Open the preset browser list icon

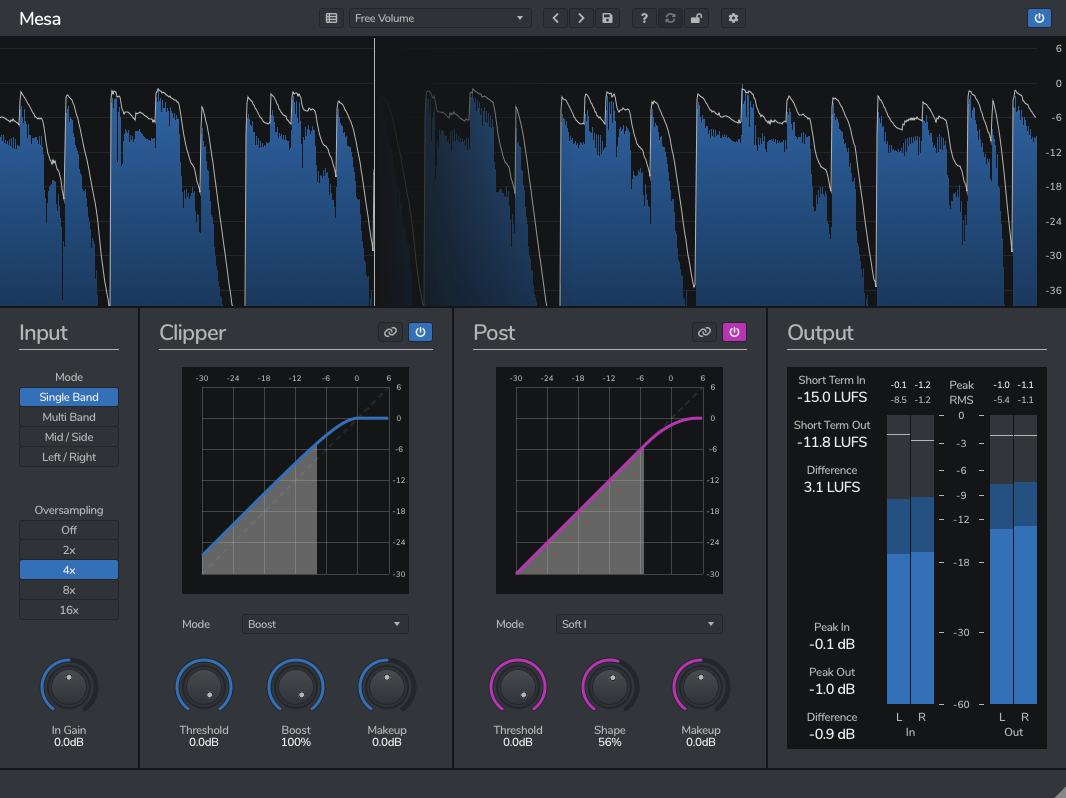point(331,18)
